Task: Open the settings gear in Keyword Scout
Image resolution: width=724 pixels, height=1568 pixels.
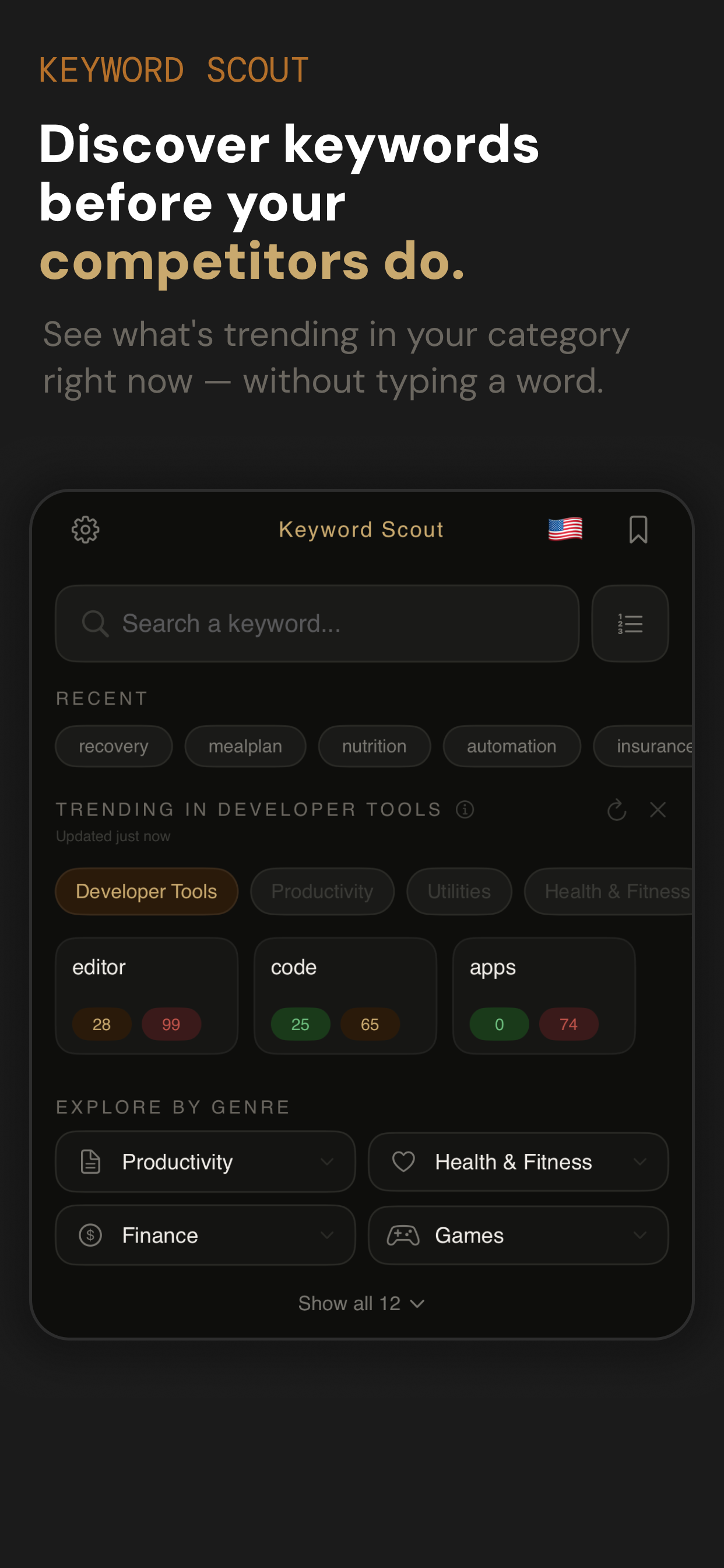Action: coord(86,529)
